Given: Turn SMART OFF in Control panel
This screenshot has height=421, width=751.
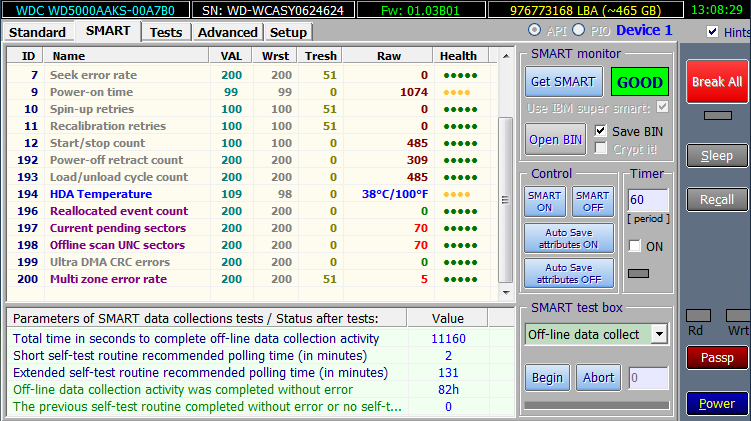Looking at the screenshot, I should tap(593, 202).
